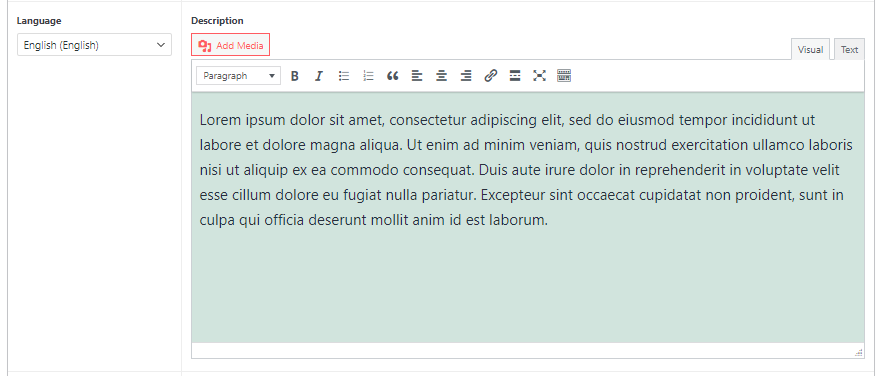Apply italic formatting with the I icon
Screen dimensions: 882x376
point(319,76)
